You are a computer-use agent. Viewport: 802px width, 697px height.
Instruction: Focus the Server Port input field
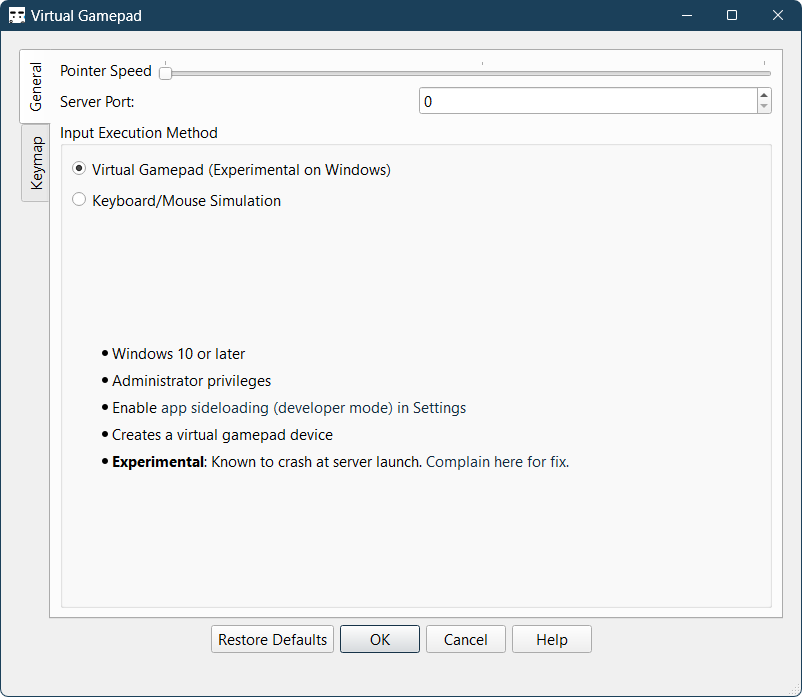tap(587, 101)
